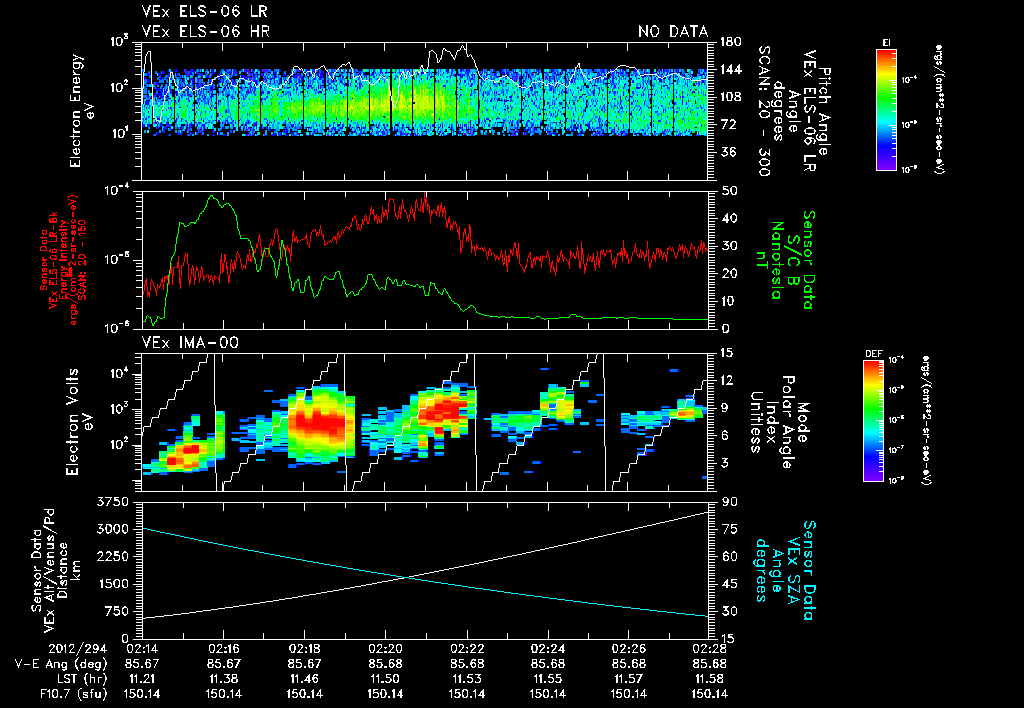Image resolution: width=1024 pixels, height=708 pixels.
Task: Click the LST value 11.21
Action: pos(142,679)
